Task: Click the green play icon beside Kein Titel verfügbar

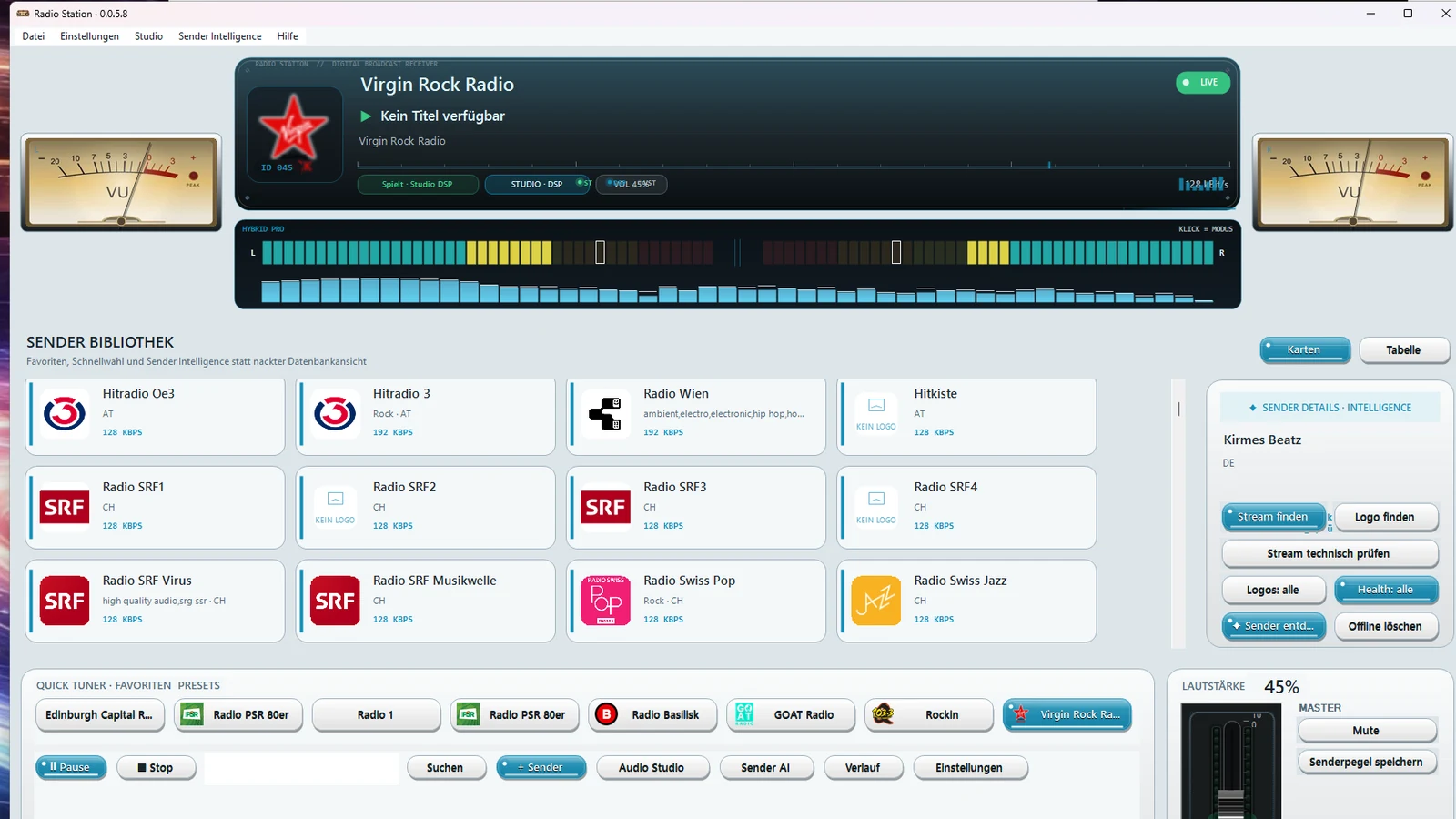Action: 366,116
